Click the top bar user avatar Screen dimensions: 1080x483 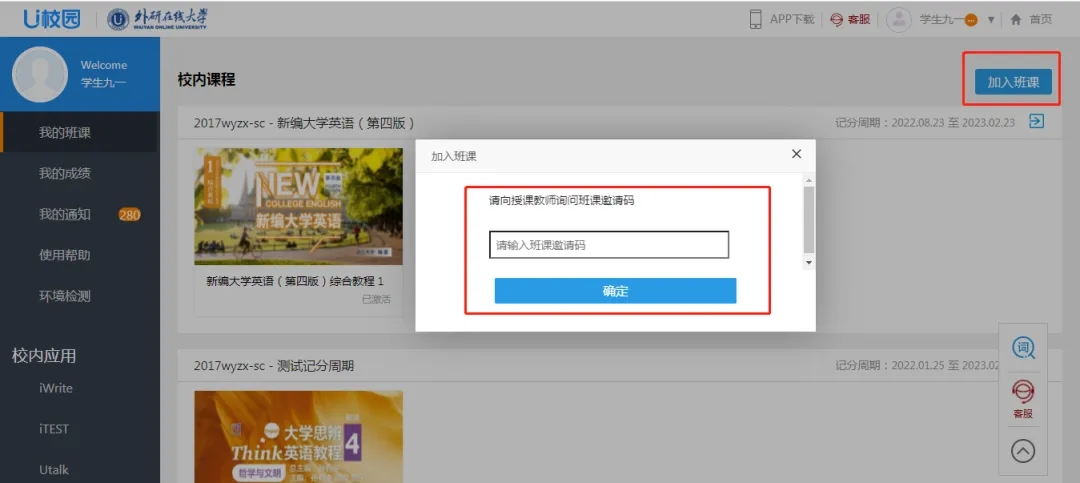point(899,19)
